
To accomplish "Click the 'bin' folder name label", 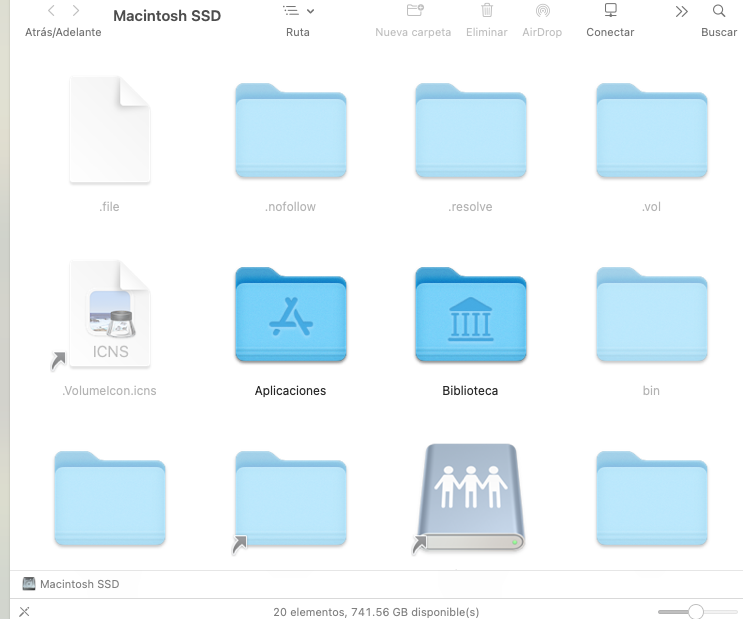I will pyautogui.click(x=651, y=391).
